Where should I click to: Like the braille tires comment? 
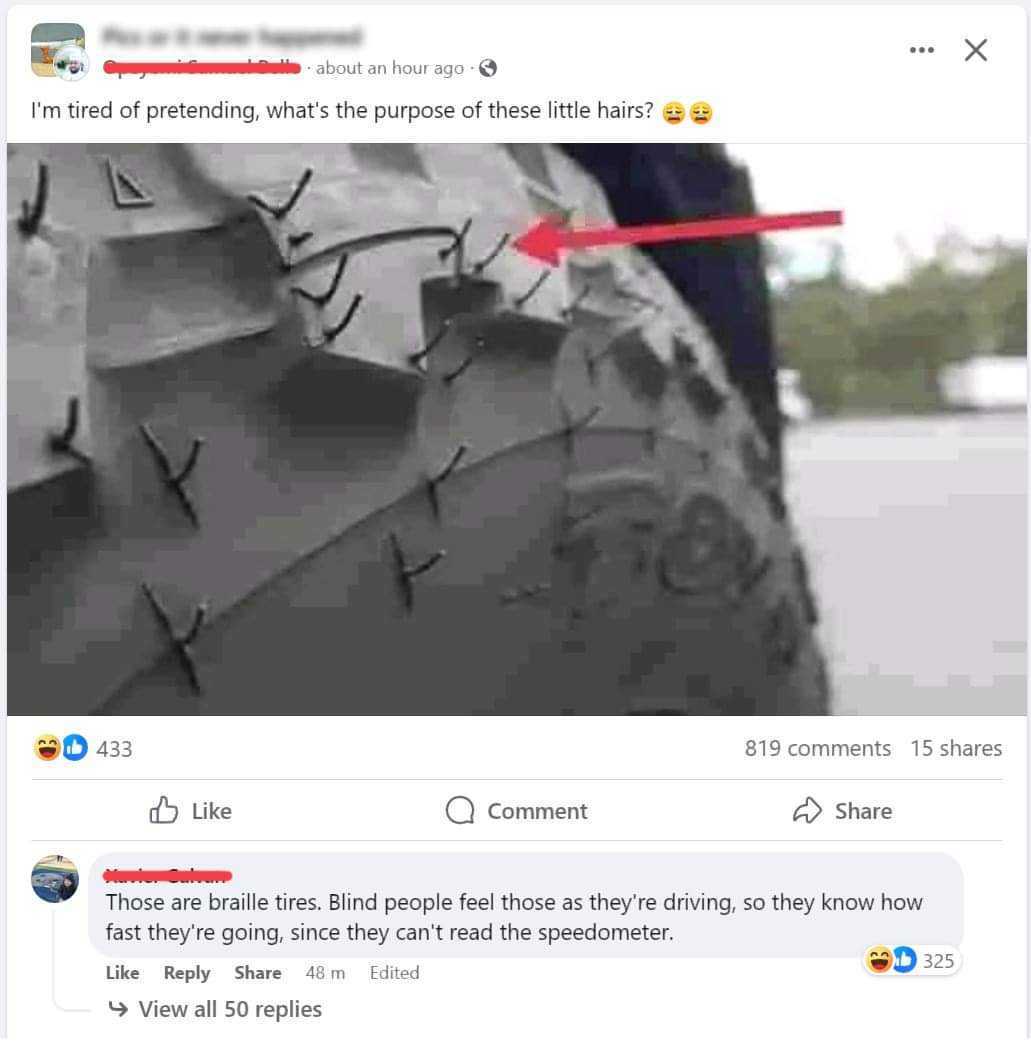[x=122, y=972]
